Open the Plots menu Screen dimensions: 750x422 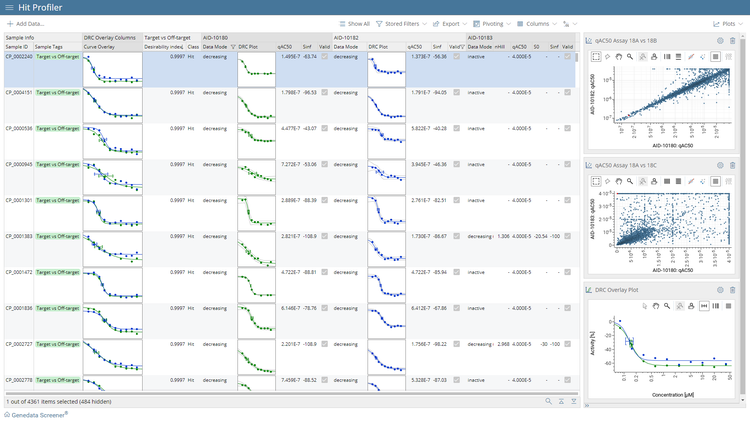[x=724, y=23]
